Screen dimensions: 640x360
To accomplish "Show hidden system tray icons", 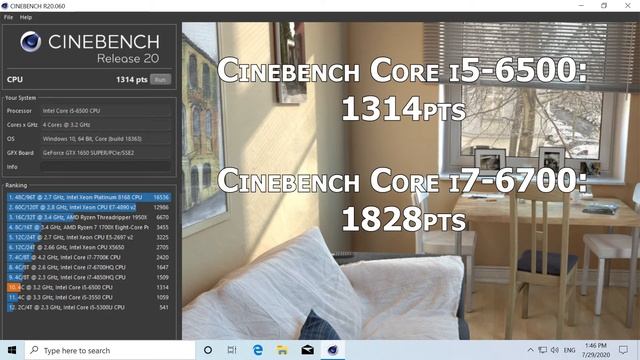I will coord(530,350).
